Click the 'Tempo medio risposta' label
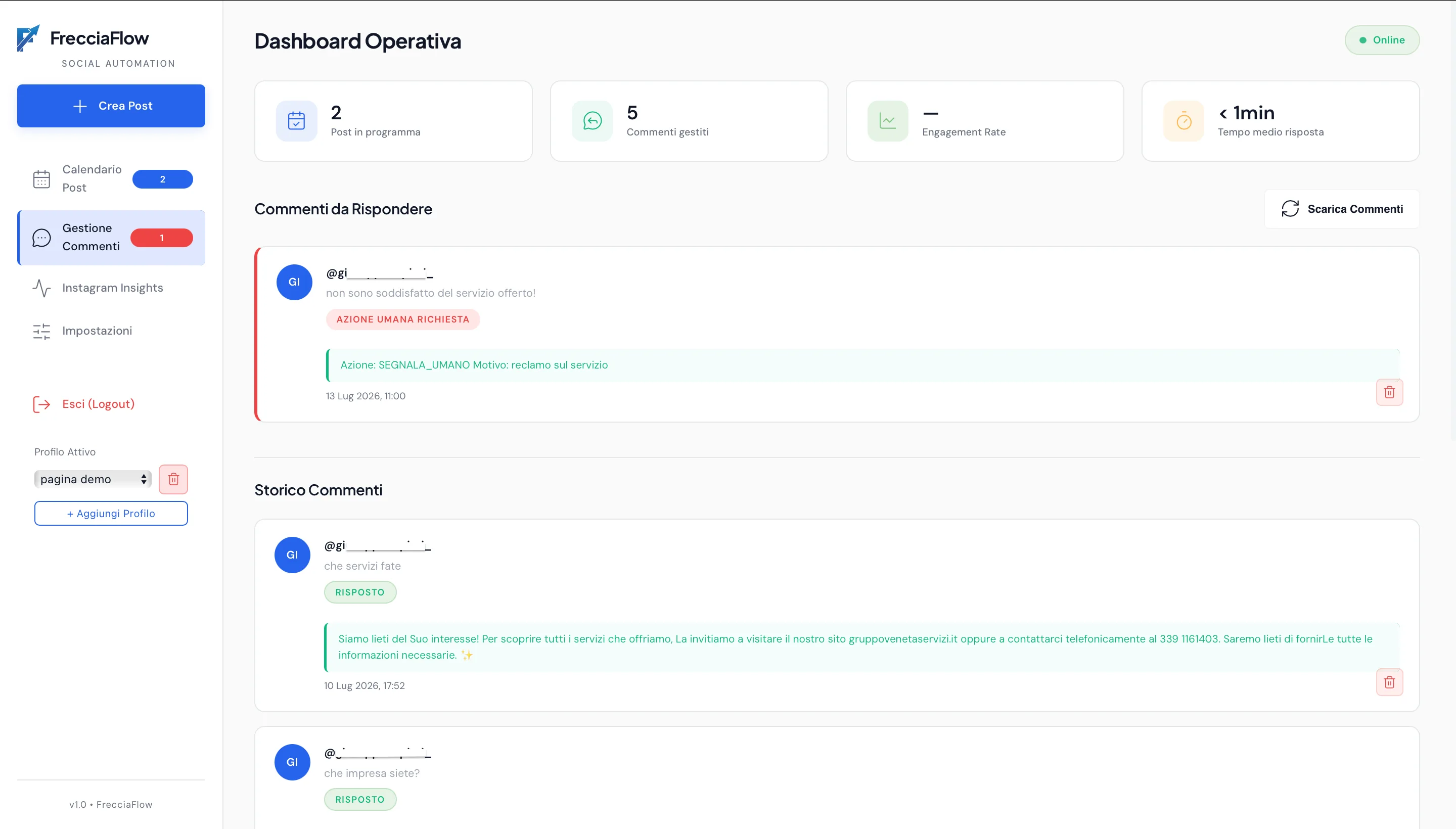The height and width of the screenshot is (829, 1456). pos(1271,132)
